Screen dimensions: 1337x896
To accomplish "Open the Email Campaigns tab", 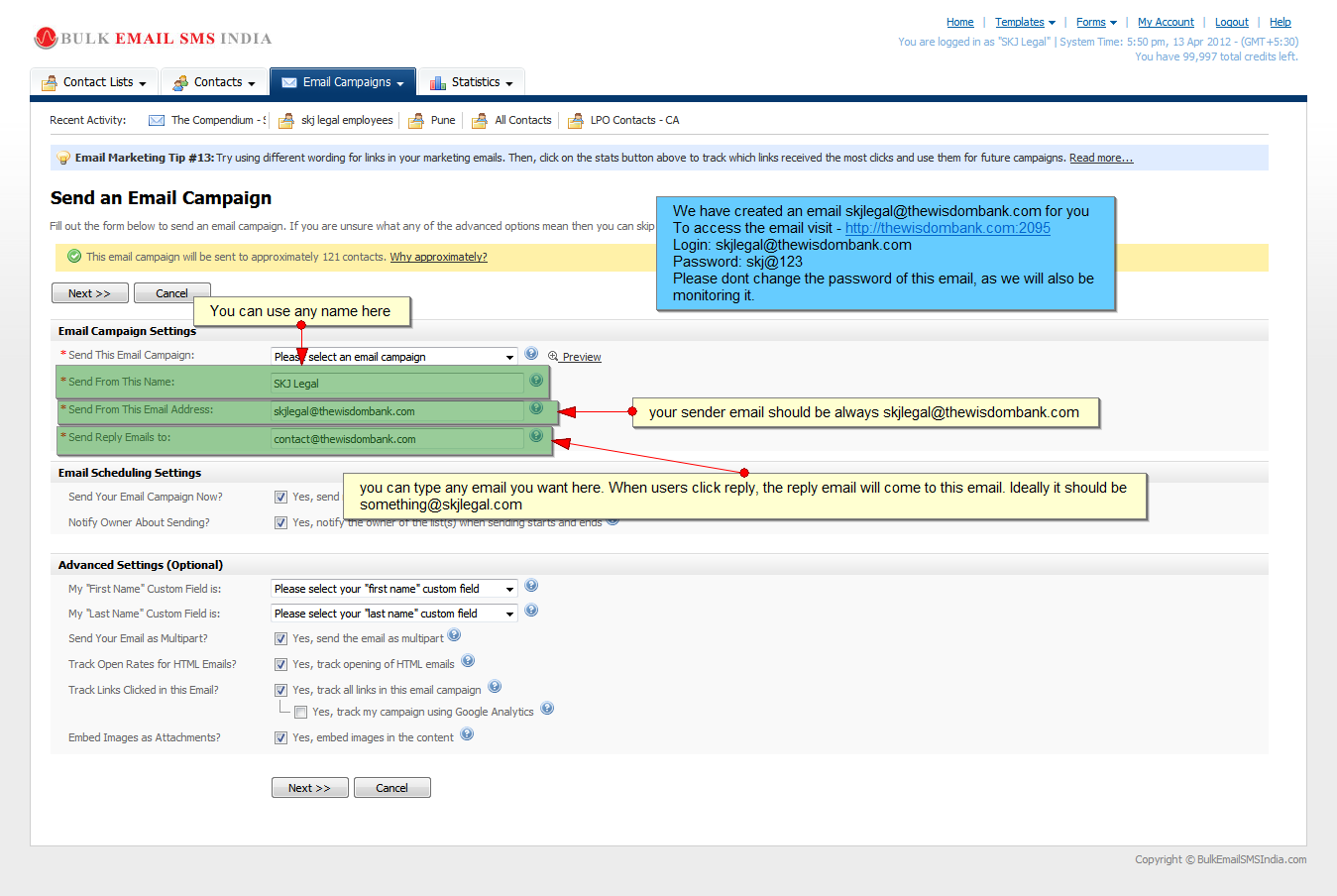I will tap(342, 82).
